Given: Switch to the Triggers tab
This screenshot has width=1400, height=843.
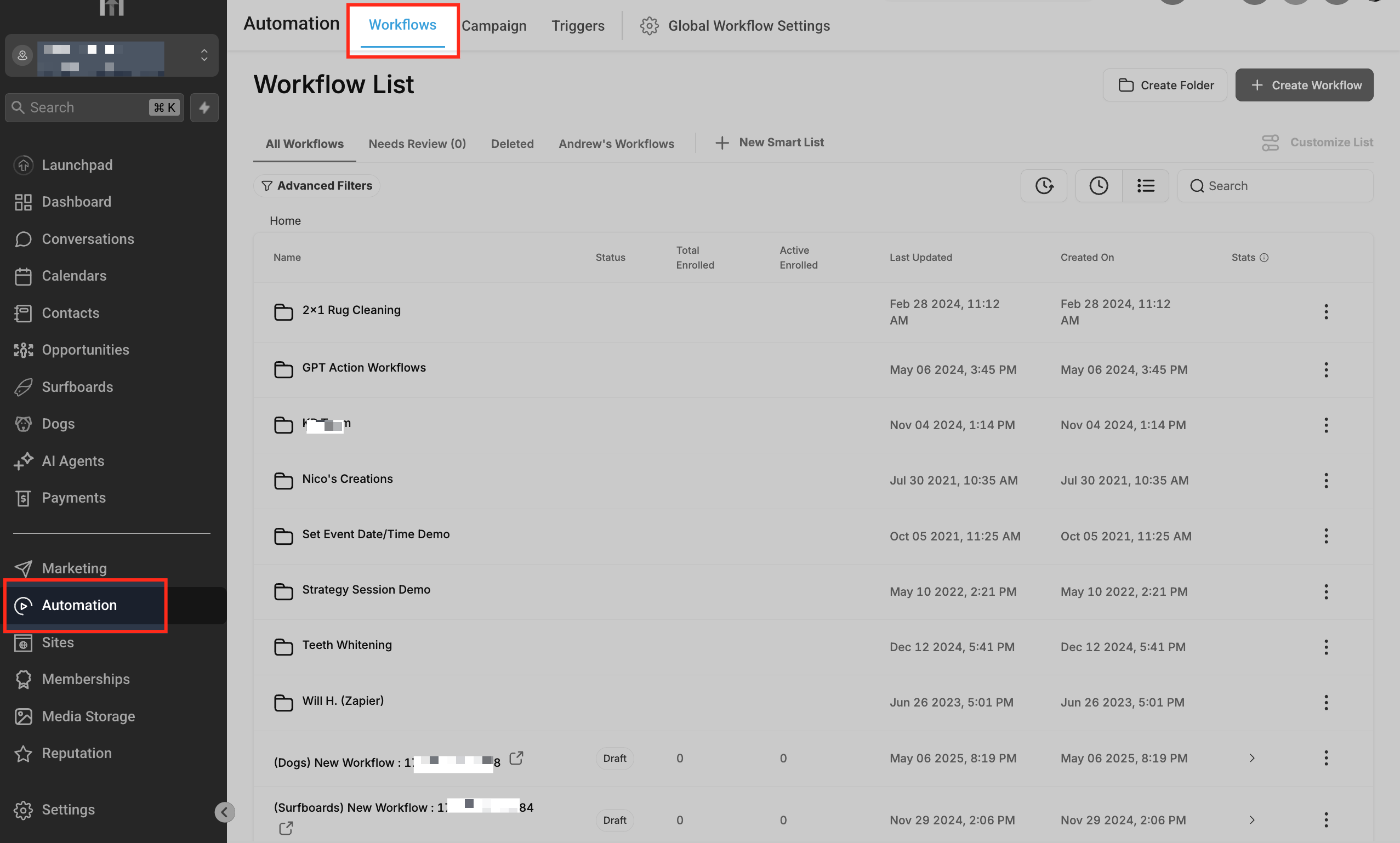Looking at the screenshot, I should (578, 26).
